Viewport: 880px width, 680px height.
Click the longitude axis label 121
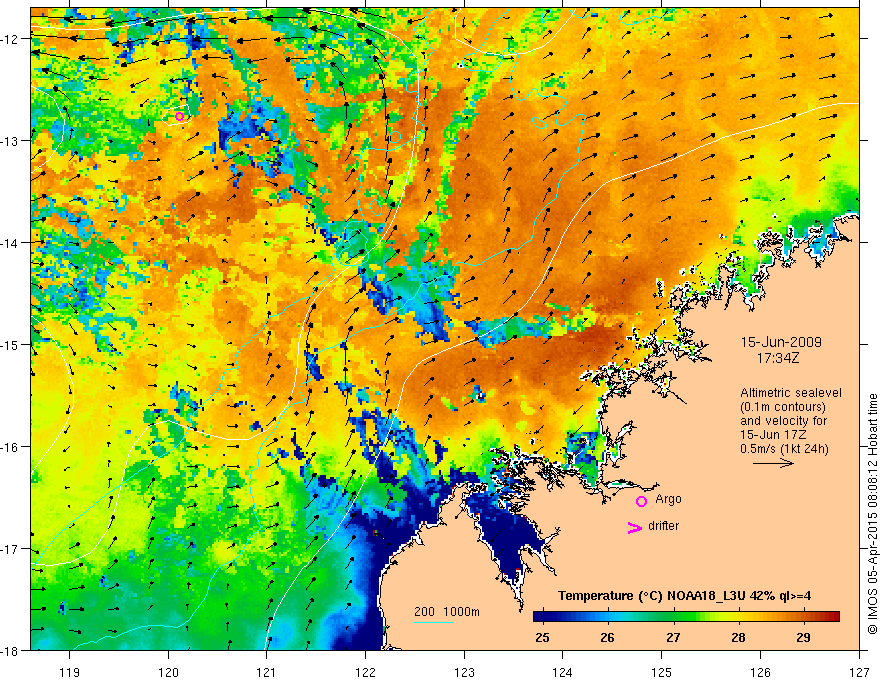tap(267, 672)
